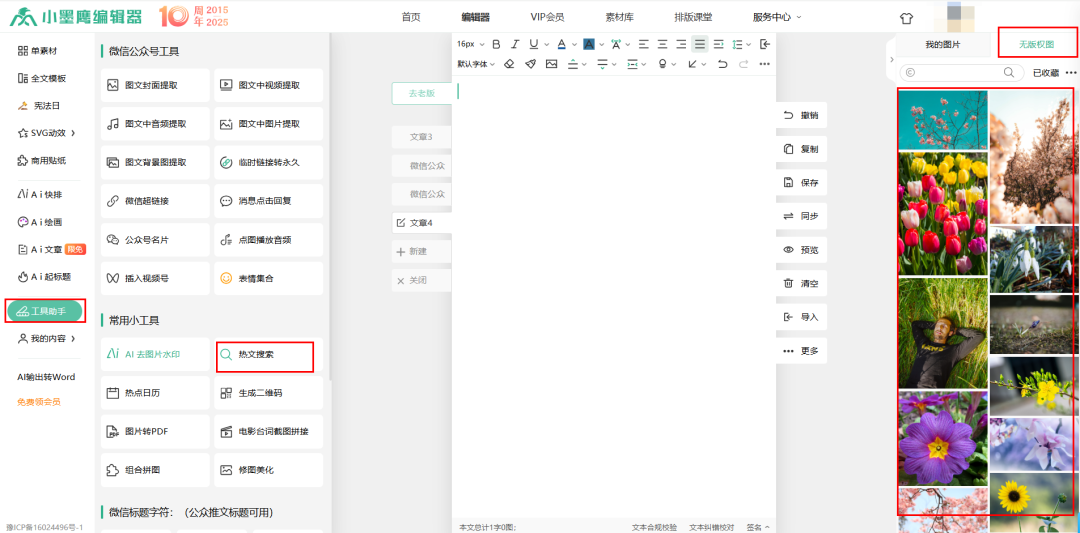This screenshot has height=533, width=1080.
Task: Open 热文搜索 hot article search tool
Action: [265, 355]
